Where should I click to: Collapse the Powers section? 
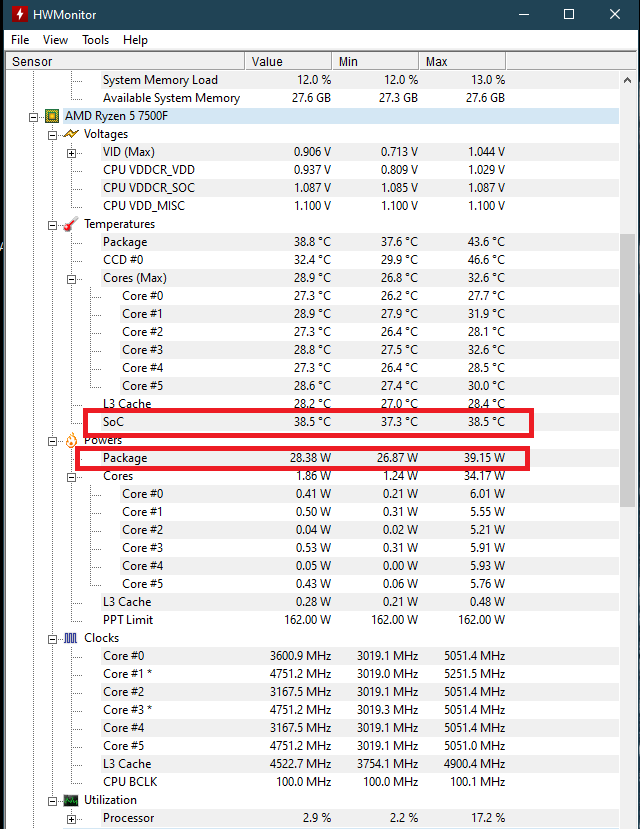[x=52, y=441]
